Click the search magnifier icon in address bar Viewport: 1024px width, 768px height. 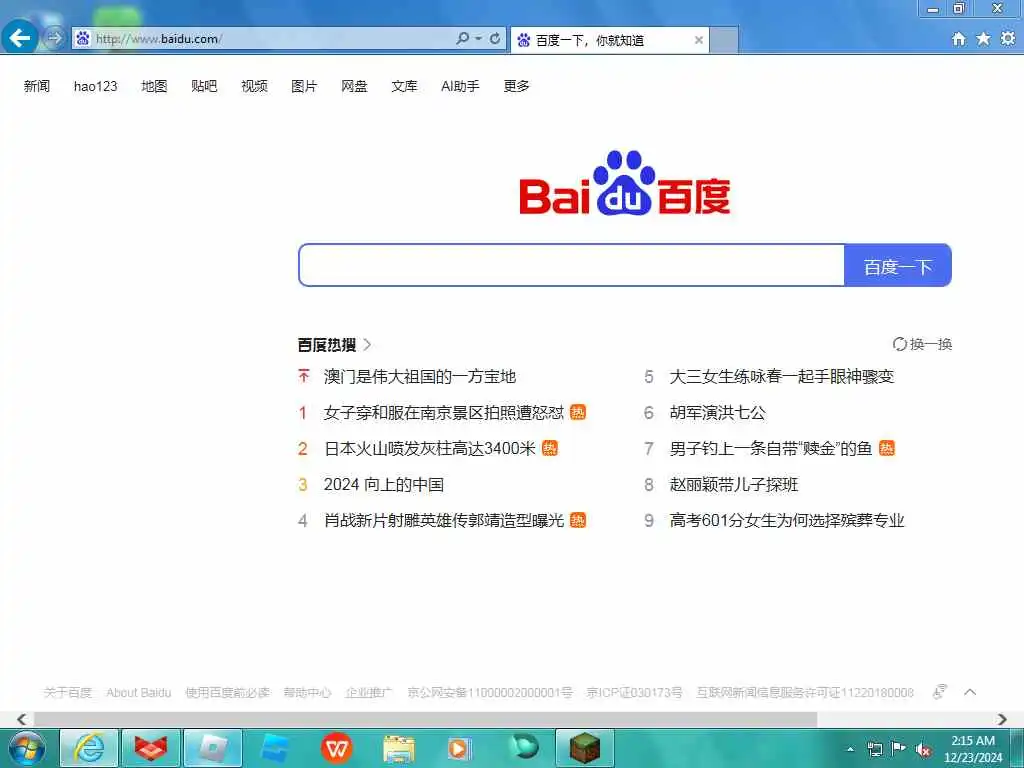[x=462, y=39]
